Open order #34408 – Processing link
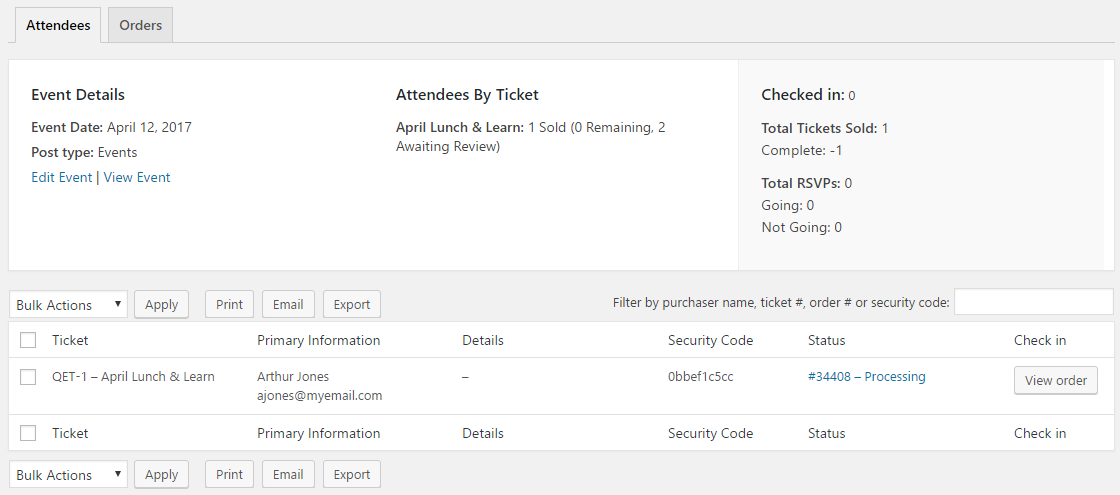Screen dimensions: 1120x495 tap(866, 377)
